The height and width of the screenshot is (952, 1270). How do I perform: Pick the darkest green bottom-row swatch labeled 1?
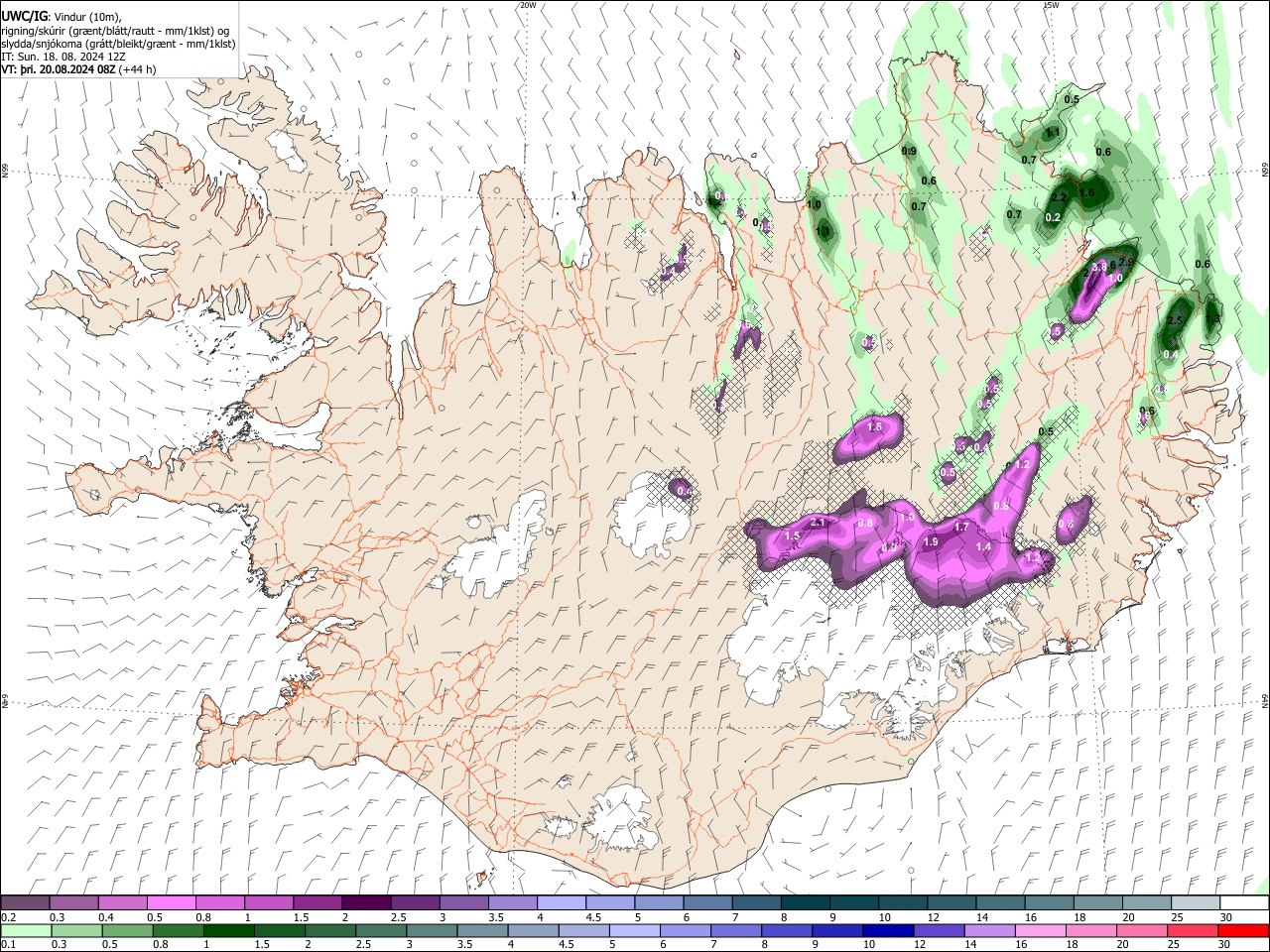(229, 931)
